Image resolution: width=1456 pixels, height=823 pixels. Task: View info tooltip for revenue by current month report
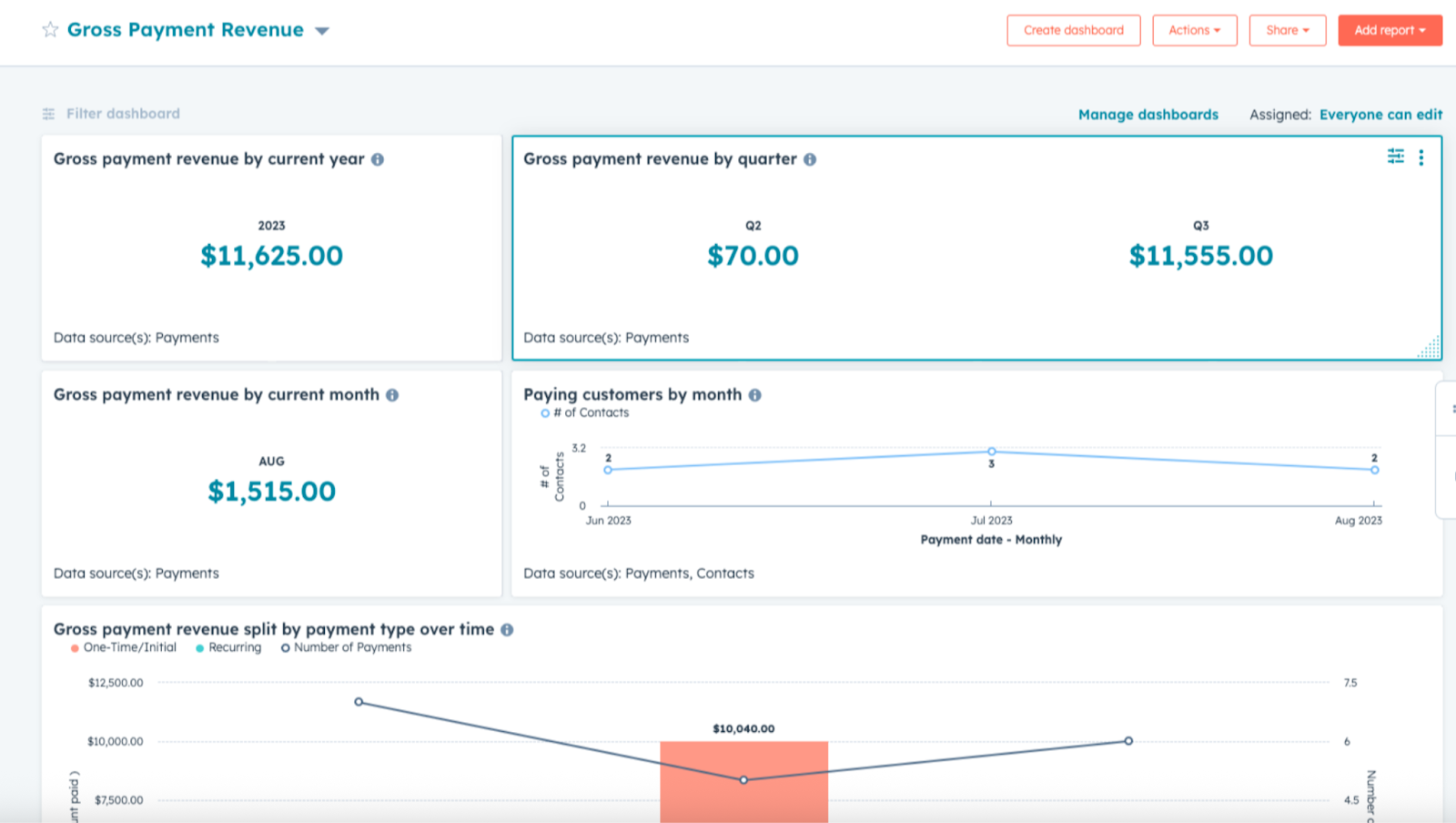392,395
